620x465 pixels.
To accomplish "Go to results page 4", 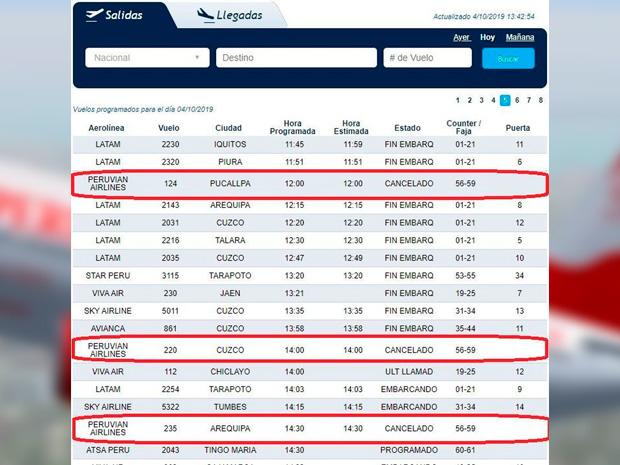I will point(493,100).
